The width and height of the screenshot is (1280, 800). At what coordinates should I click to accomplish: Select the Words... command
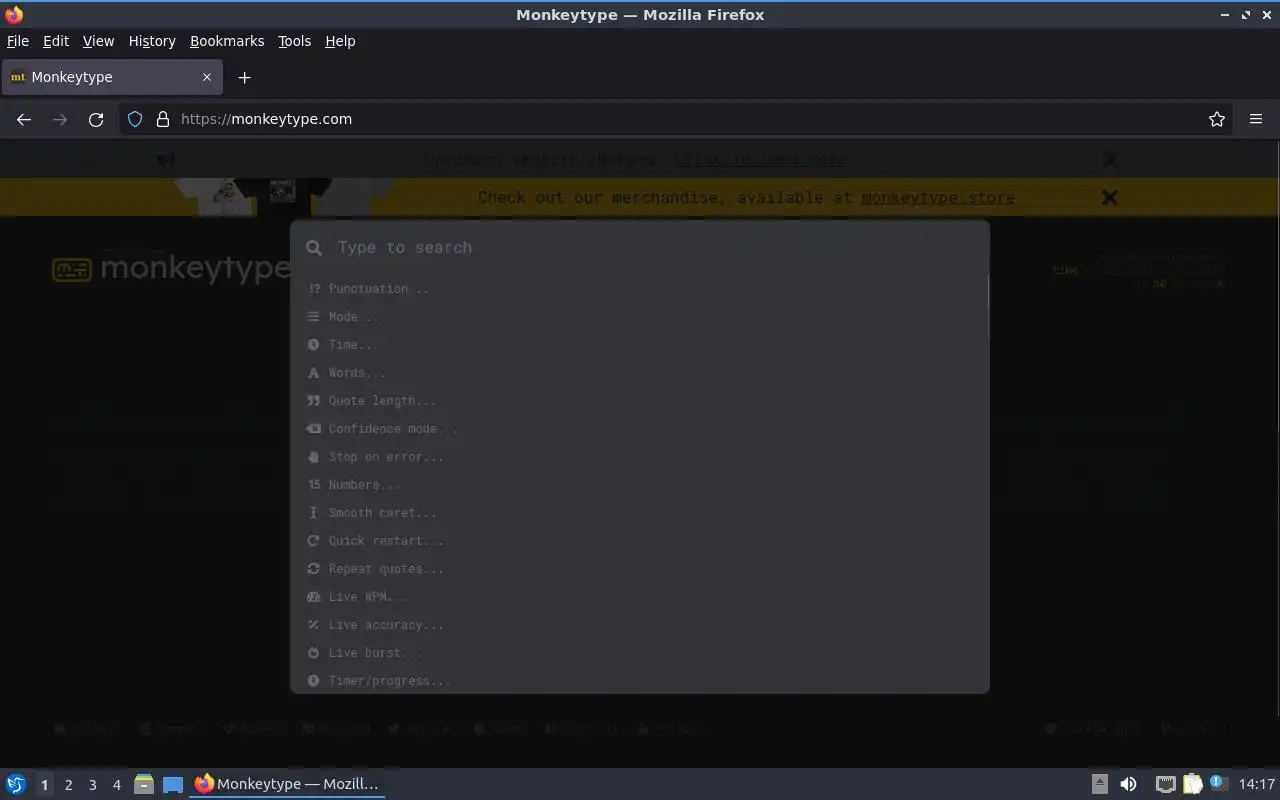pyautogui.click(x=640, y=373)
